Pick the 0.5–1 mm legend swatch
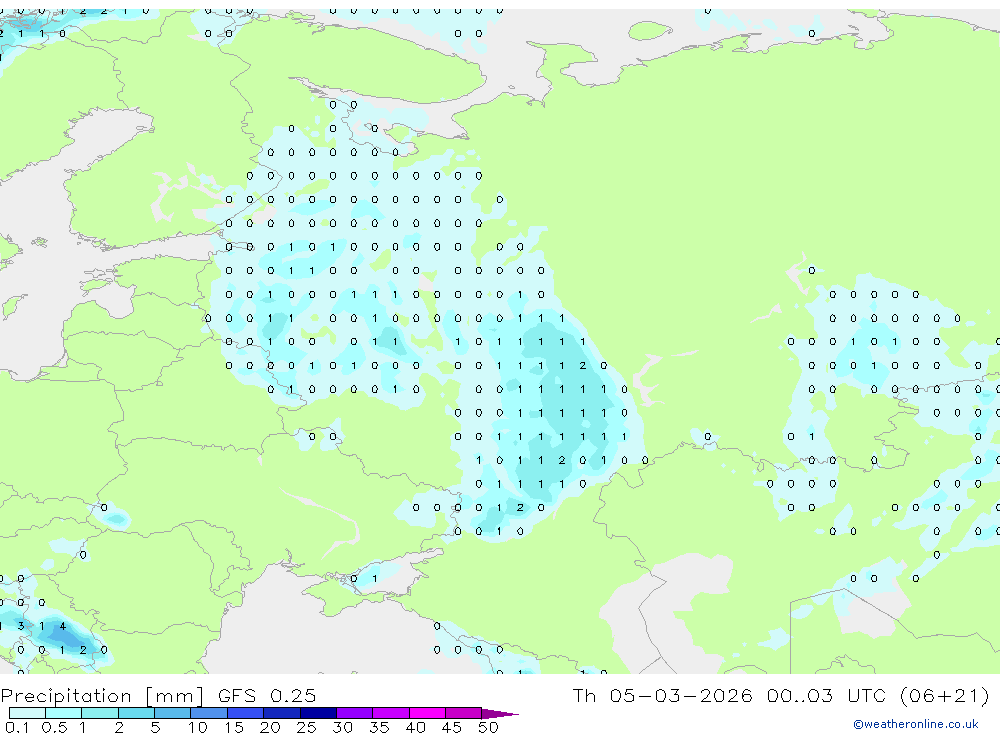This screenshot has height=733, width=1000. pyautogui.click(x=64, y=713)
